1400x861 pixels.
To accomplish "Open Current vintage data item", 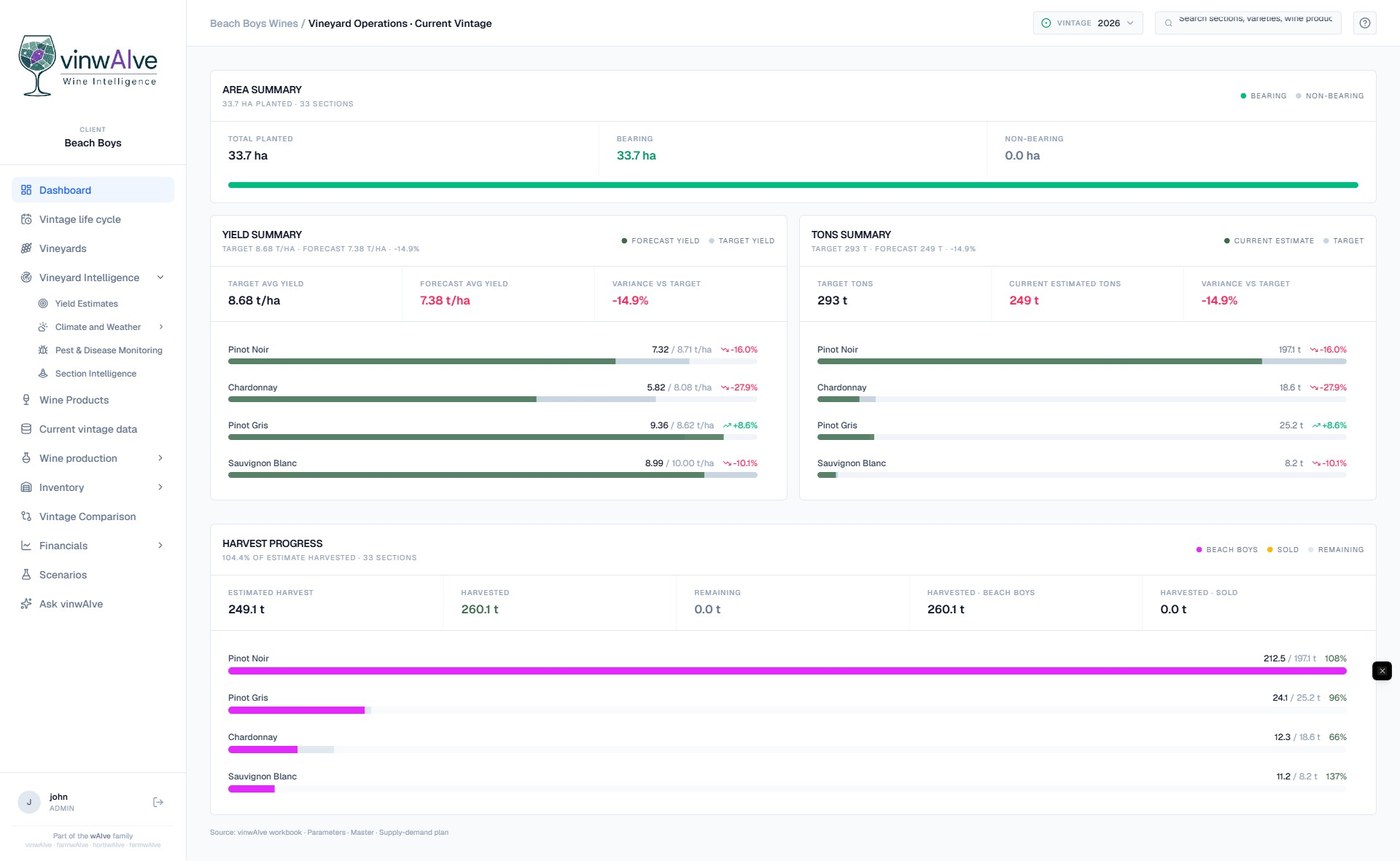I will coord(93,429).
